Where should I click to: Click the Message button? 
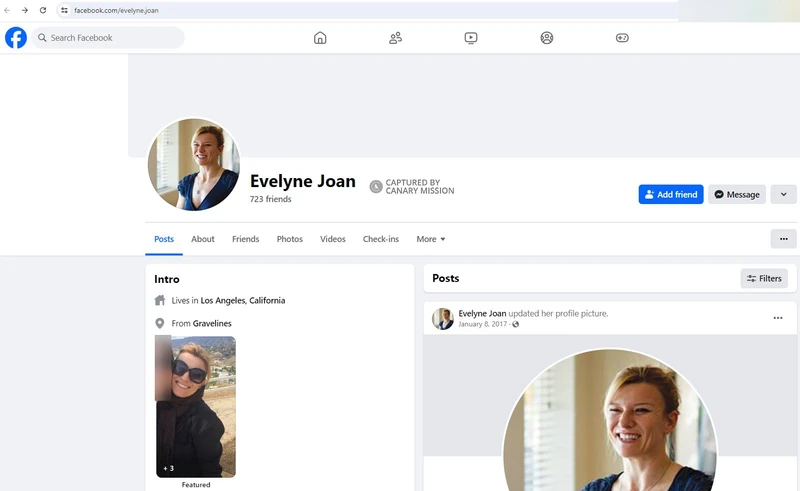[737, 194]
